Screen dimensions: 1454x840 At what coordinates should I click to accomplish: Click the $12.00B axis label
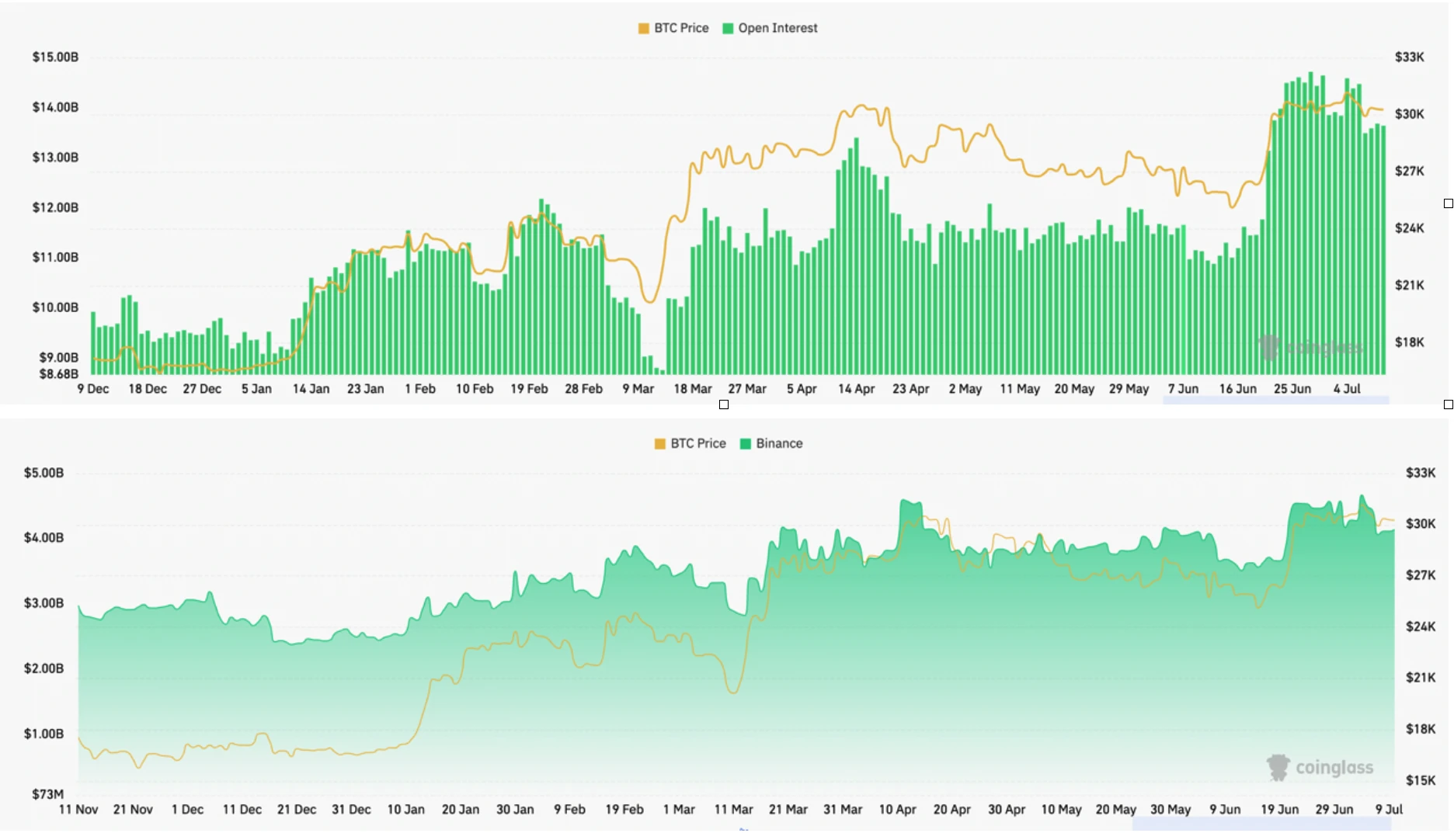(x=55, y=207)
